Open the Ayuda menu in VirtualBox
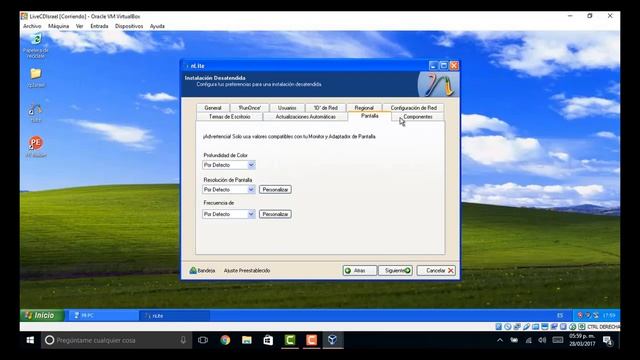640x360 pixels. 157,26
